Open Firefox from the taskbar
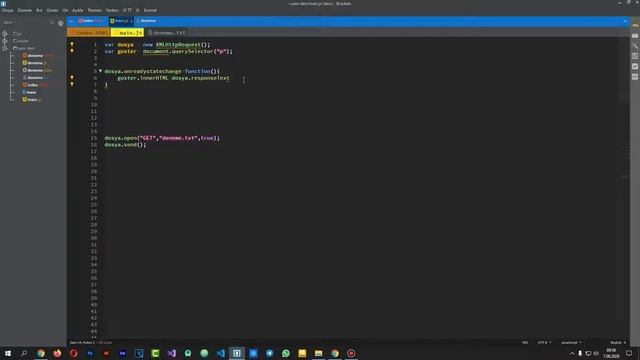The height and width of the screenshot is (360, 640). (x=57, y=353)
